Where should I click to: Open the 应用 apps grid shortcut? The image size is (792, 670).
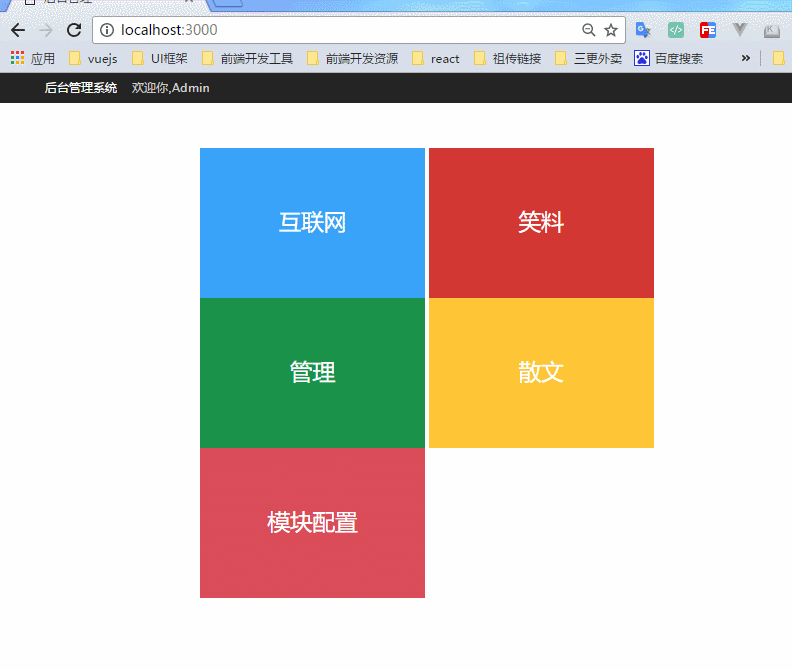click(33, 59)
